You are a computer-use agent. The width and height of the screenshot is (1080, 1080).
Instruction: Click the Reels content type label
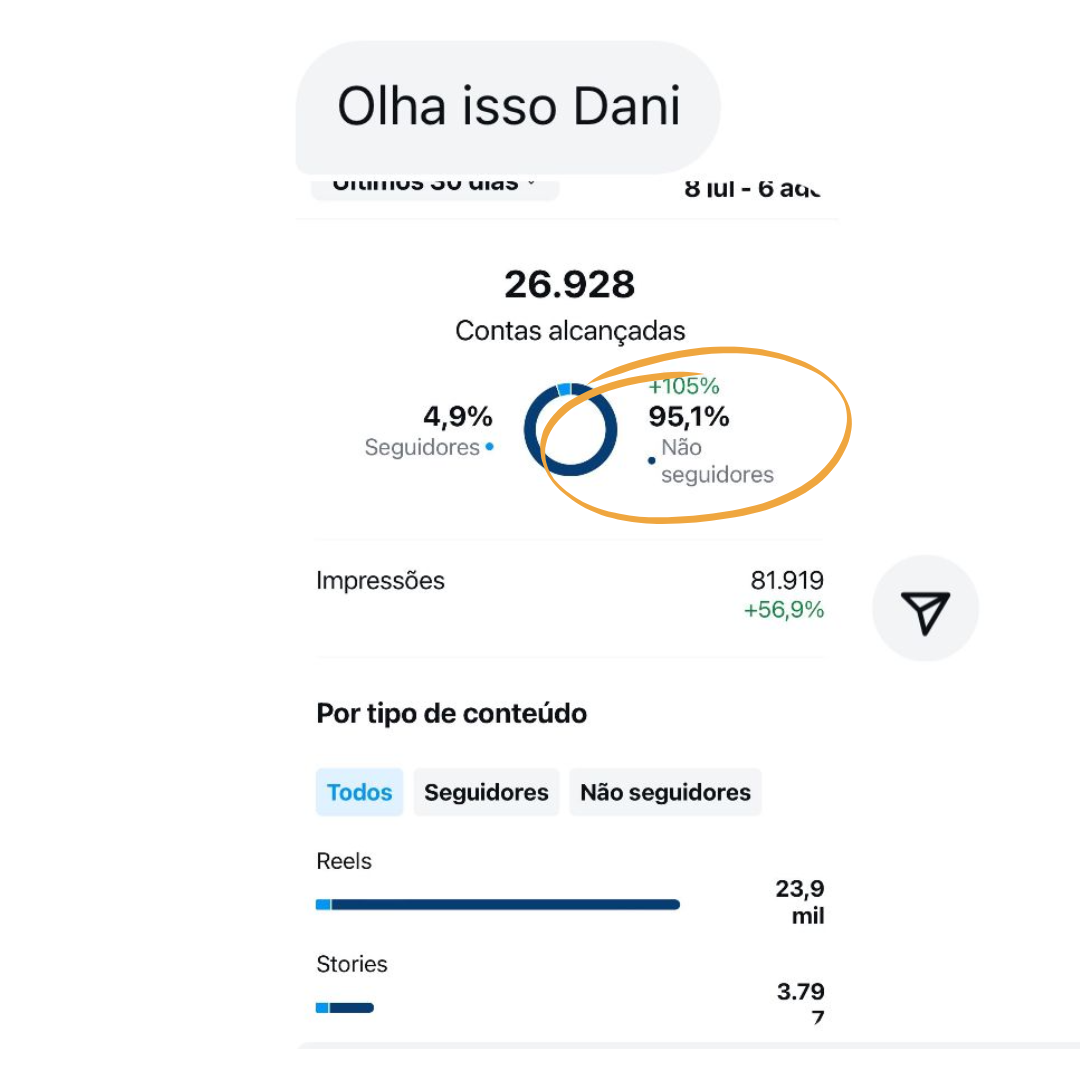(x=344, y=861)
